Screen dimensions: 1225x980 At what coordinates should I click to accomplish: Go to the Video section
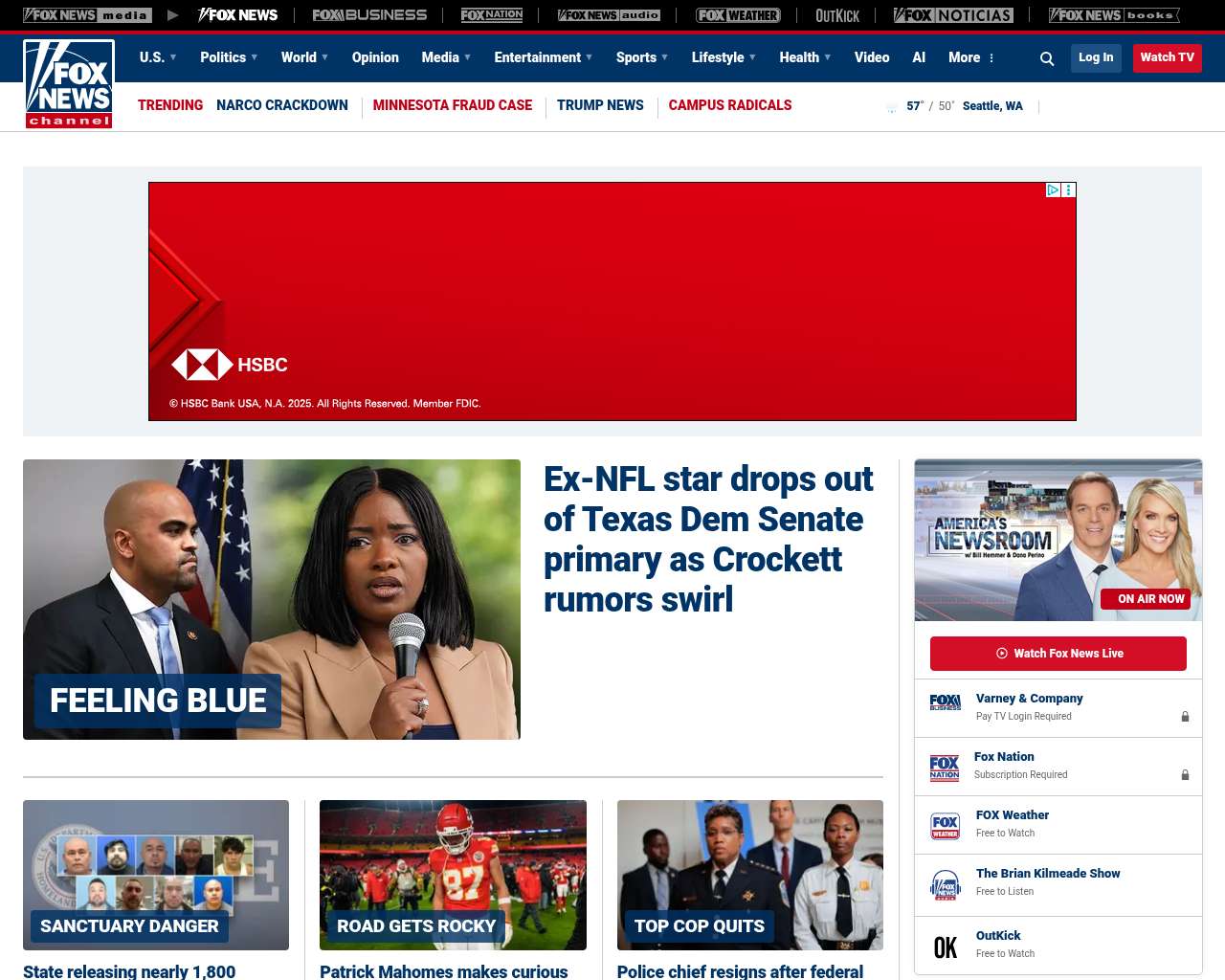click(x=872, y=57)
